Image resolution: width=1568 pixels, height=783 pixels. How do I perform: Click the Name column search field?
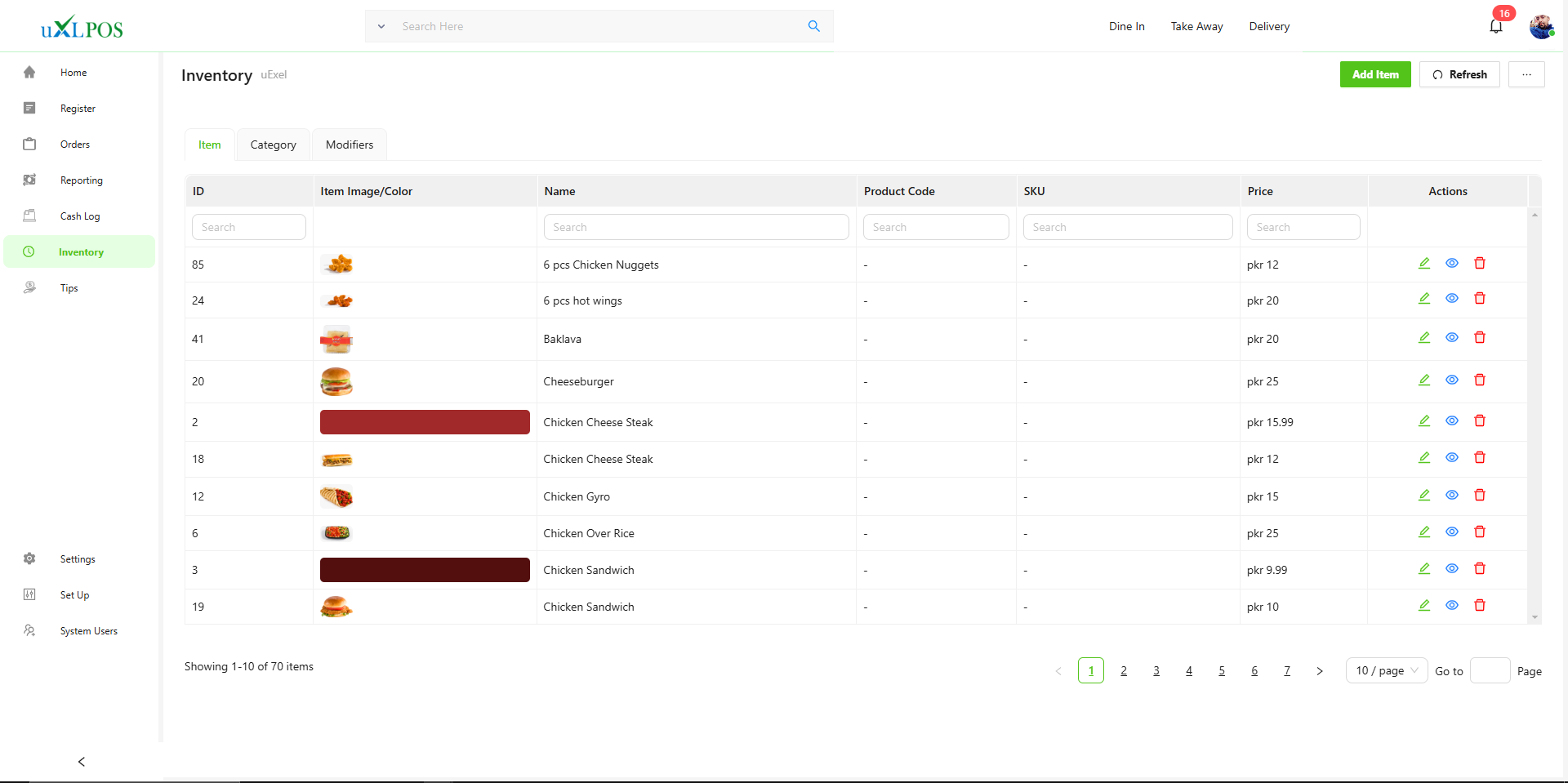(x=696, y=227)
